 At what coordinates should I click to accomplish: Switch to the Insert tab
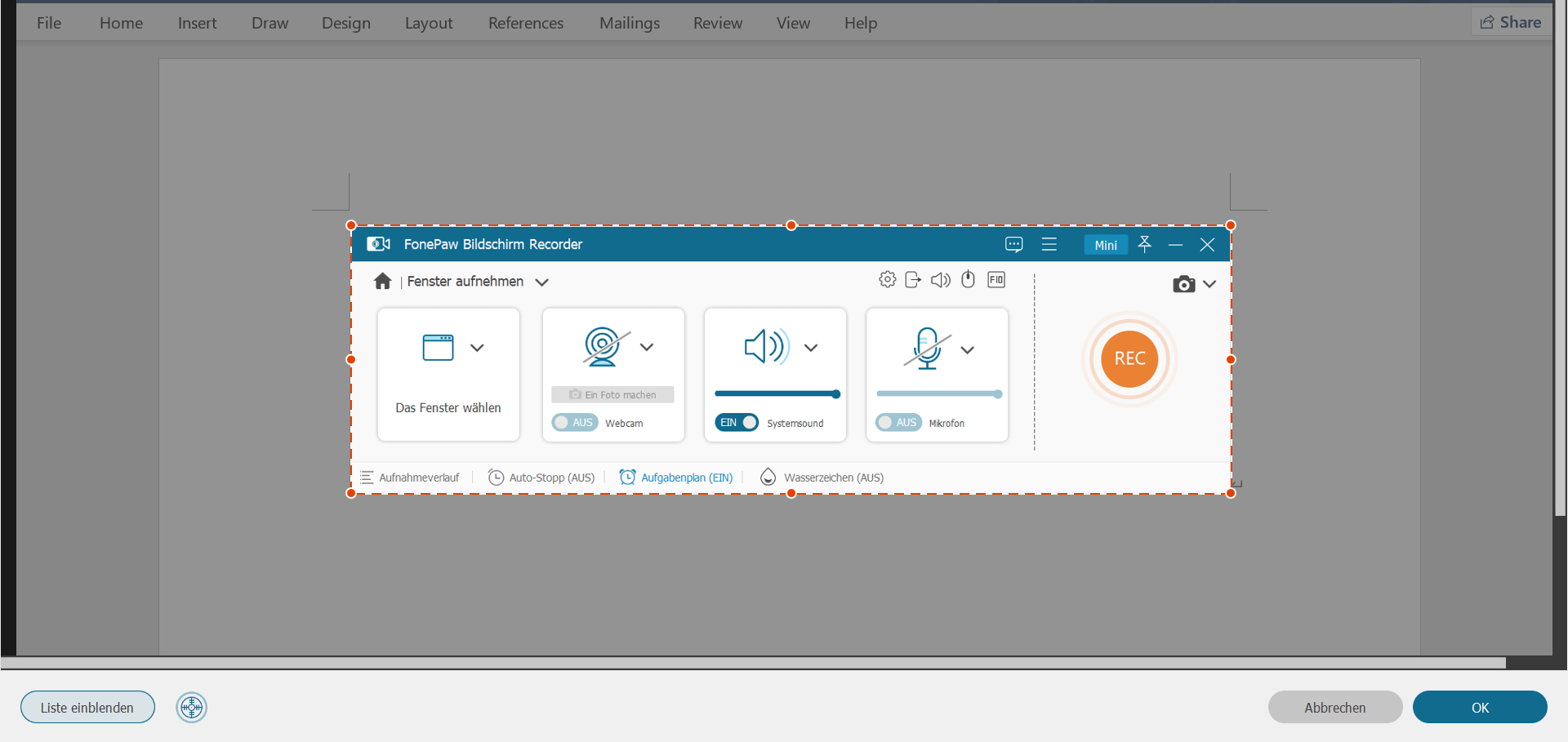point(198,23)
